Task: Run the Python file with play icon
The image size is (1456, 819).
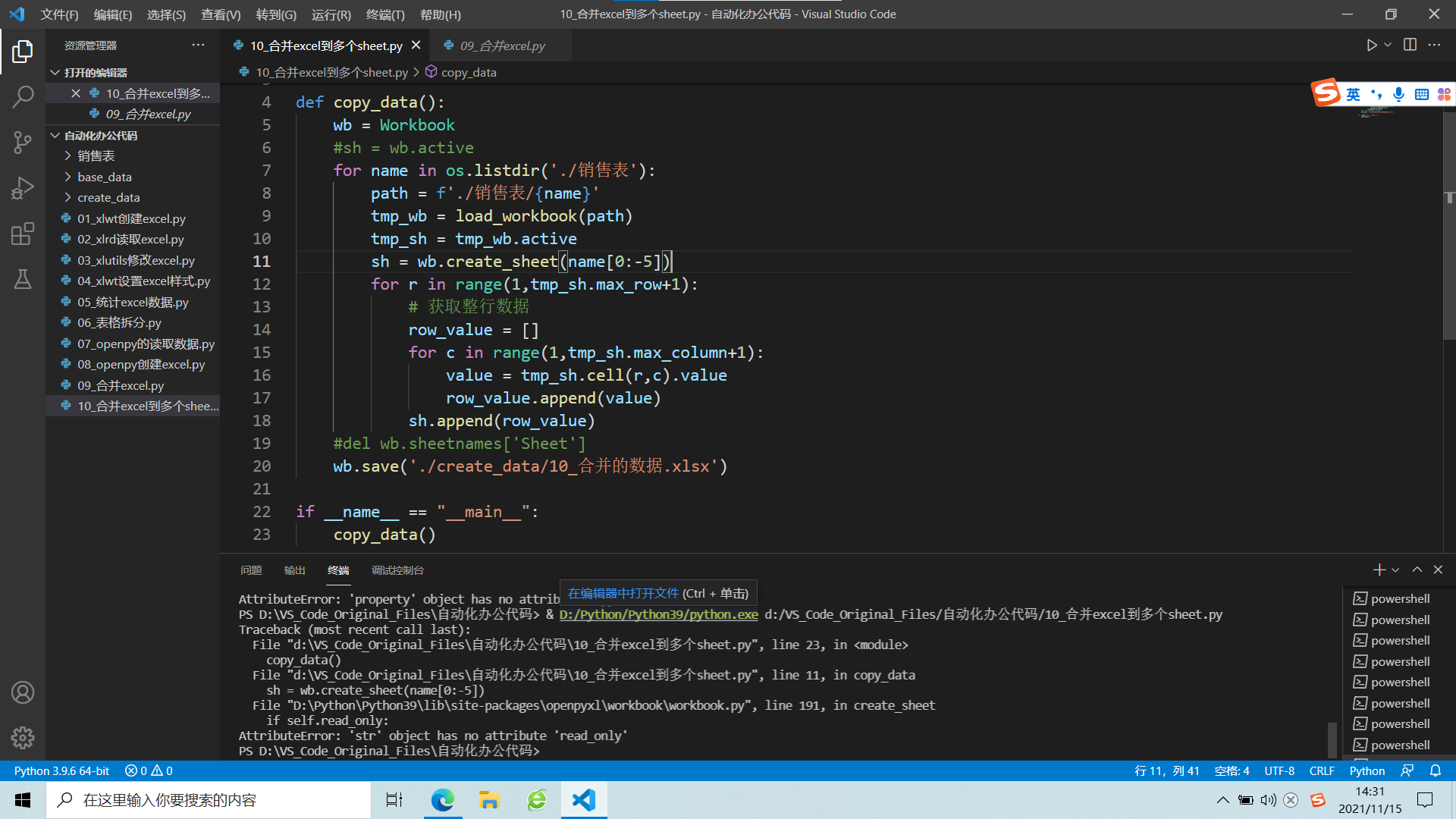Action: [x=1371, y=45]
